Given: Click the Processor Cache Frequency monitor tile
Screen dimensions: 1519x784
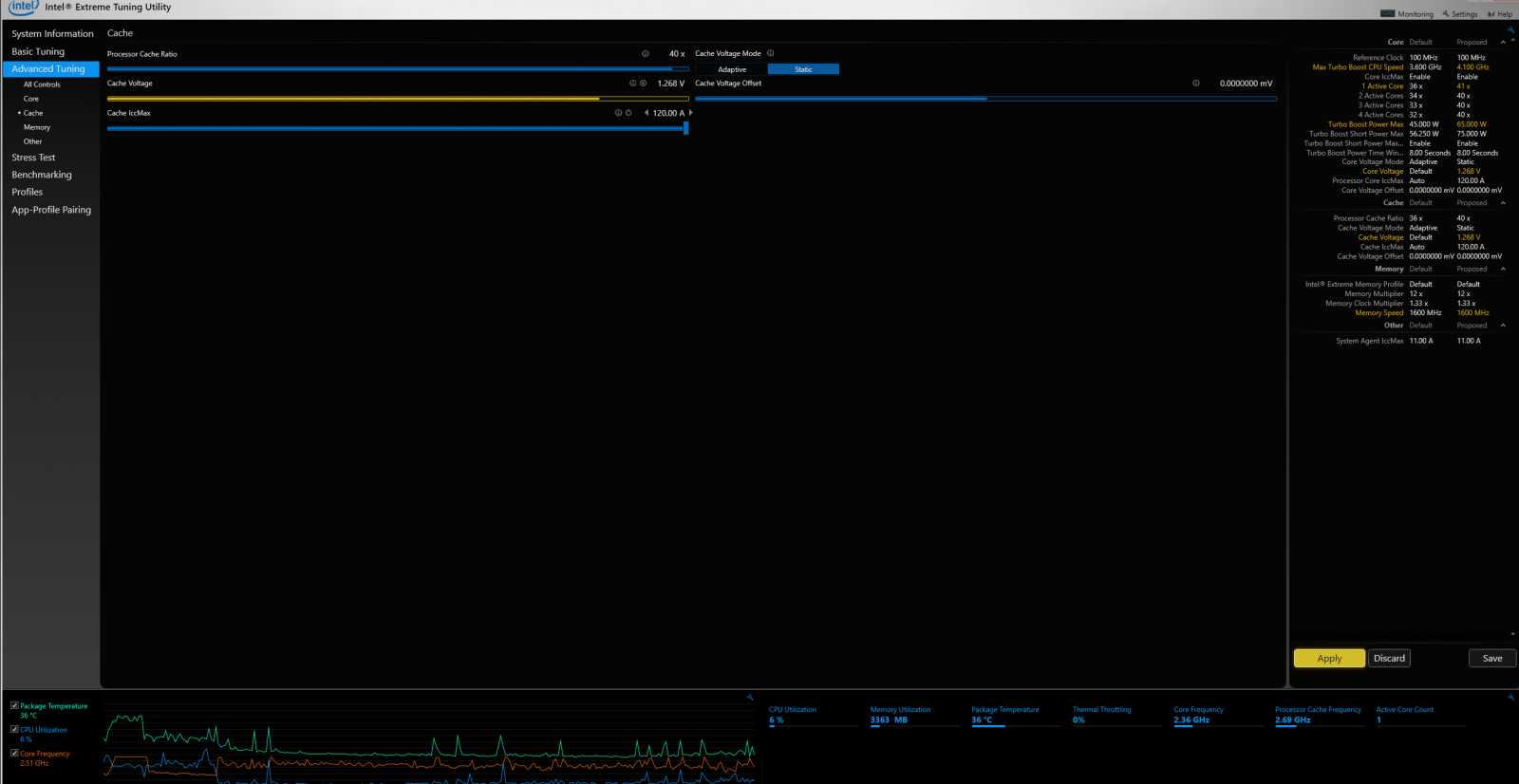Looking at the screenshot, I should click(x=1319, y=715).
